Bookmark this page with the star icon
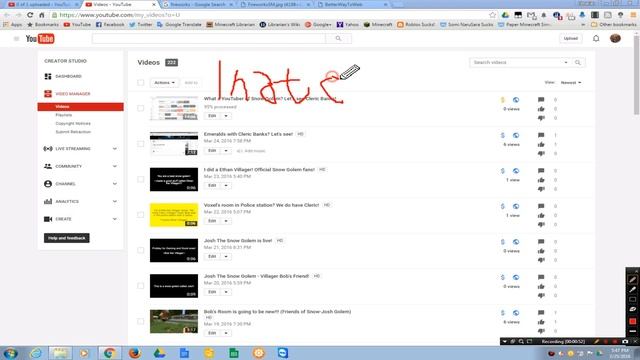The image size is (640, 360). (x=493, y=15)
